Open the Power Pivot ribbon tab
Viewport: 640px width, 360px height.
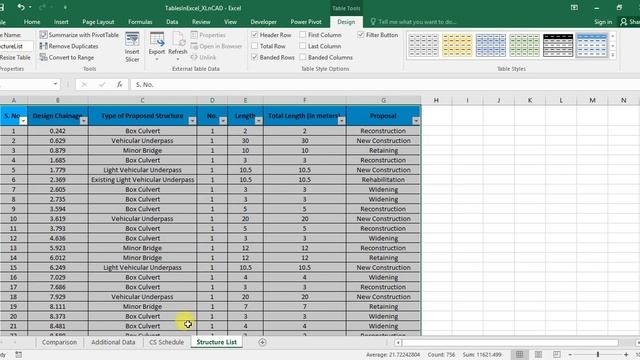306,22
